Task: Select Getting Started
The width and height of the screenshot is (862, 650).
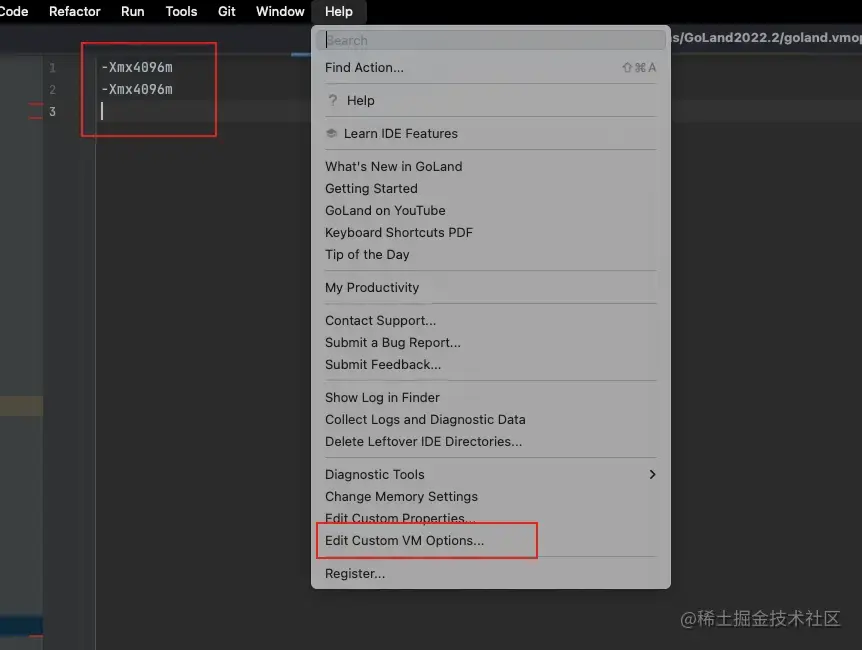Action: 490,189
